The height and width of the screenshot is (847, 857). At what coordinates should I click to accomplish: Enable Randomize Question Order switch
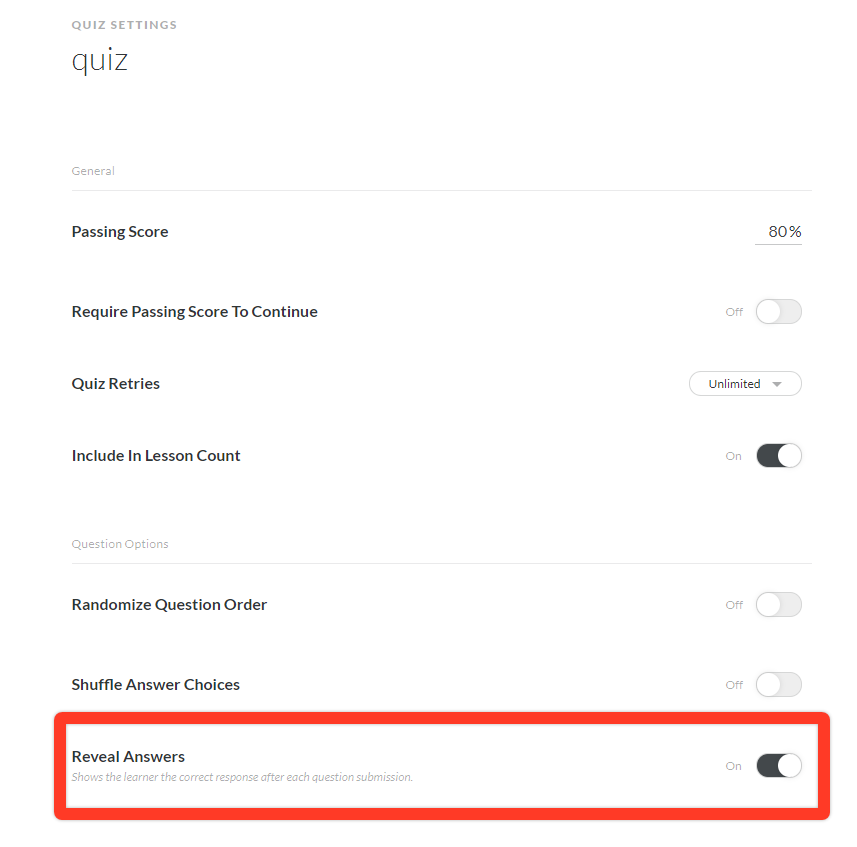(778, 605)
